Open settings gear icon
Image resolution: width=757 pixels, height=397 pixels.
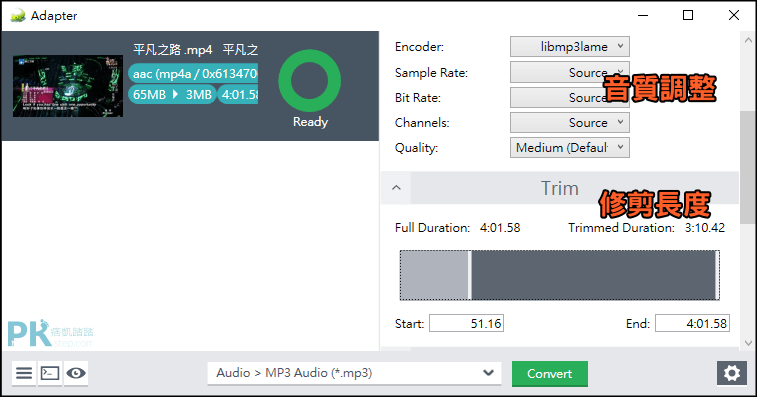coord(732,373)
